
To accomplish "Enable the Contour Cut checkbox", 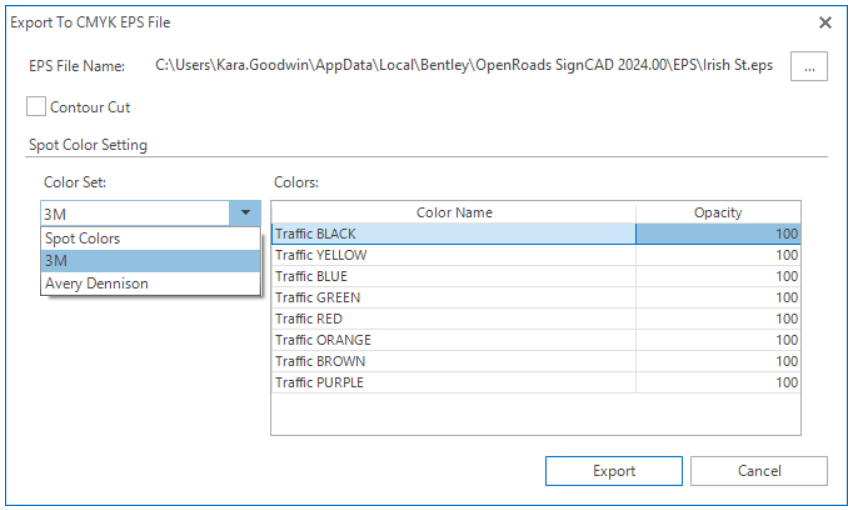I will point(37,107).
